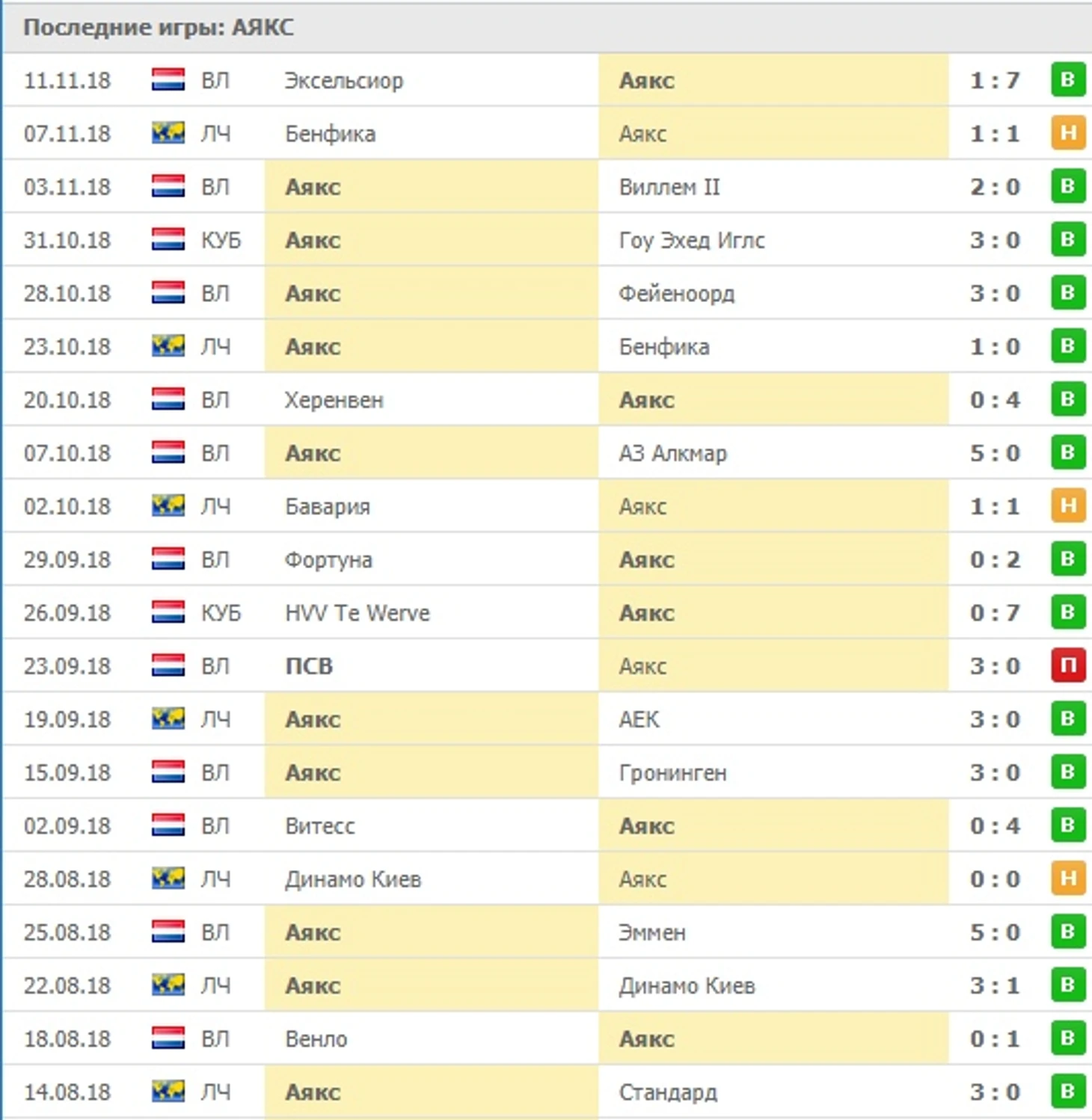Click Champions League icon next to АЕК match
The height and width of the screenshot is (1120, 1092).
(168, 719)
